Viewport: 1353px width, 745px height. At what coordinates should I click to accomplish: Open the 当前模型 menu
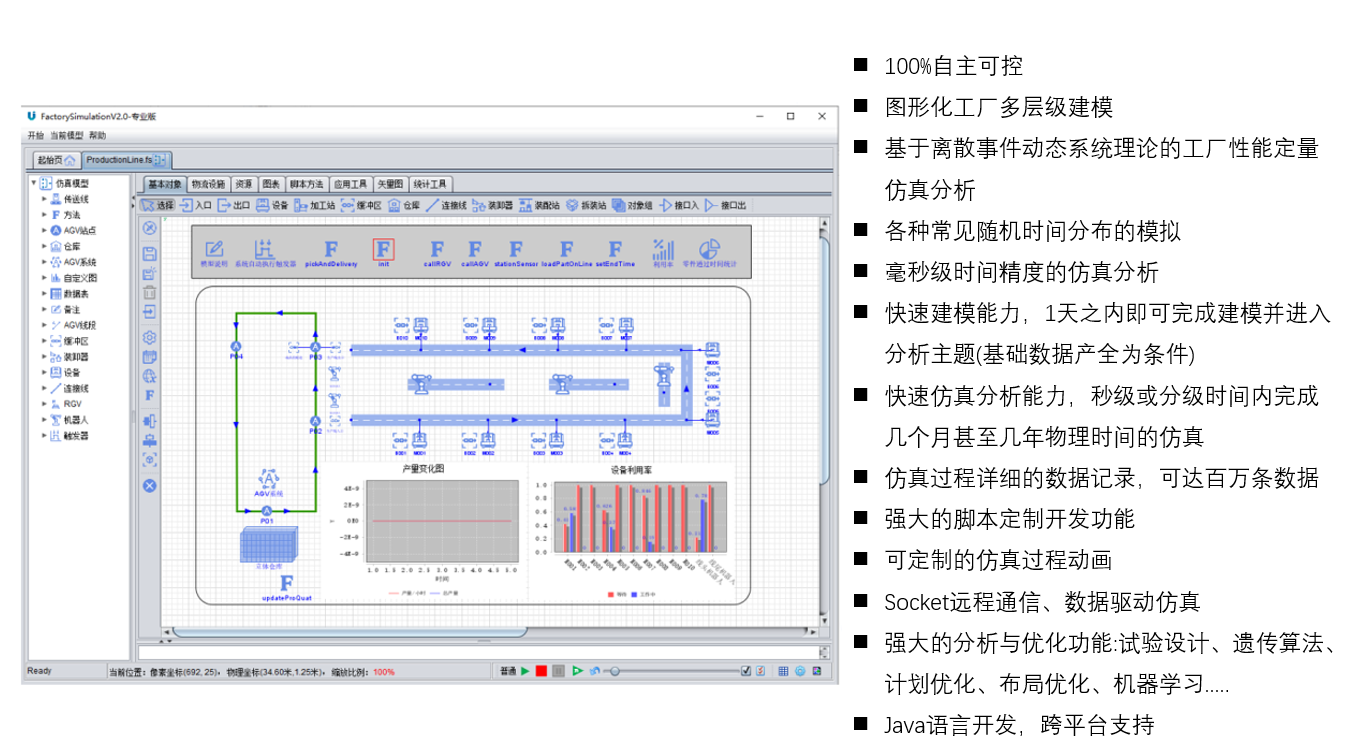click(66, 135)
